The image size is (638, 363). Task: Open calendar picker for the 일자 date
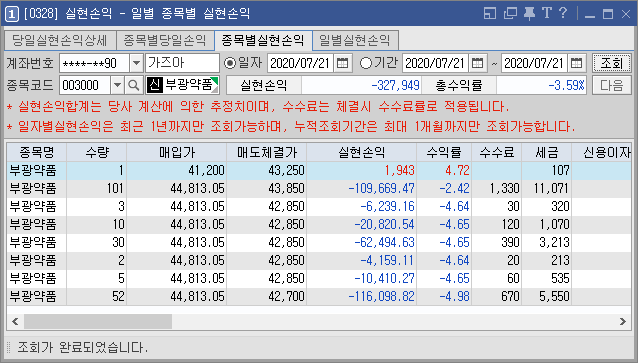pyautogui.click(x=343, y=63)
